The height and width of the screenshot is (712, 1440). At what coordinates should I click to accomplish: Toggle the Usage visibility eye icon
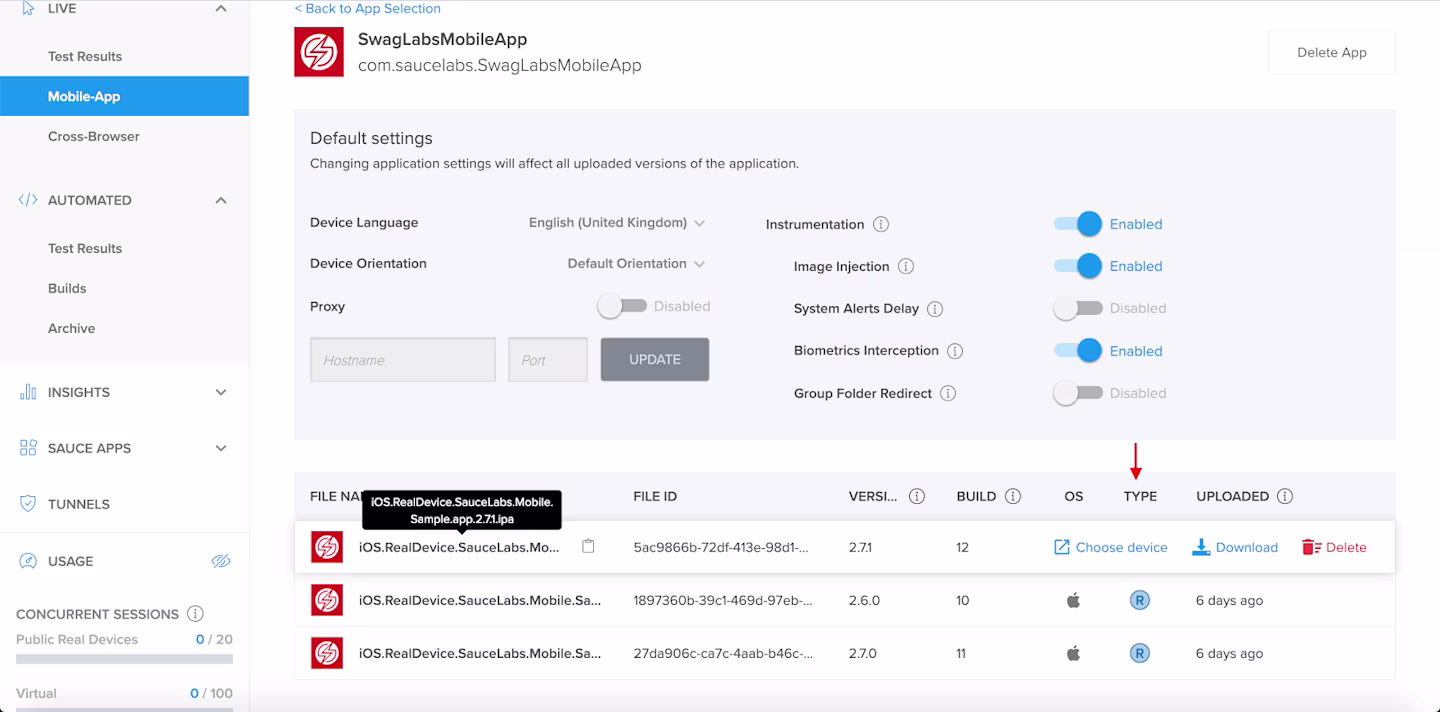pos(221,561)
